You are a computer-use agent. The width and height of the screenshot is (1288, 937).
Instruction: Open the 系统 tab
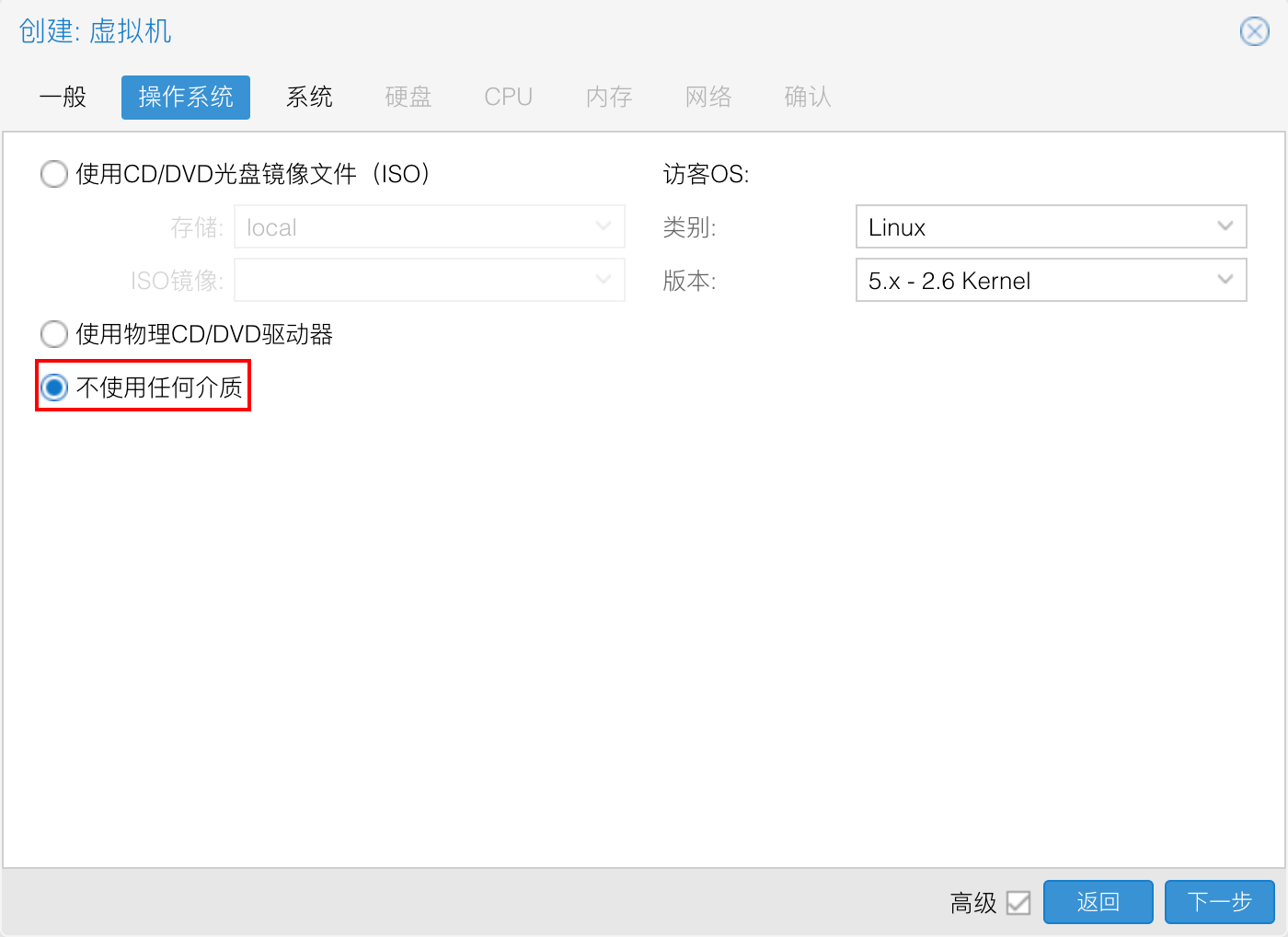pyautogui.click(x=309, y=97)
